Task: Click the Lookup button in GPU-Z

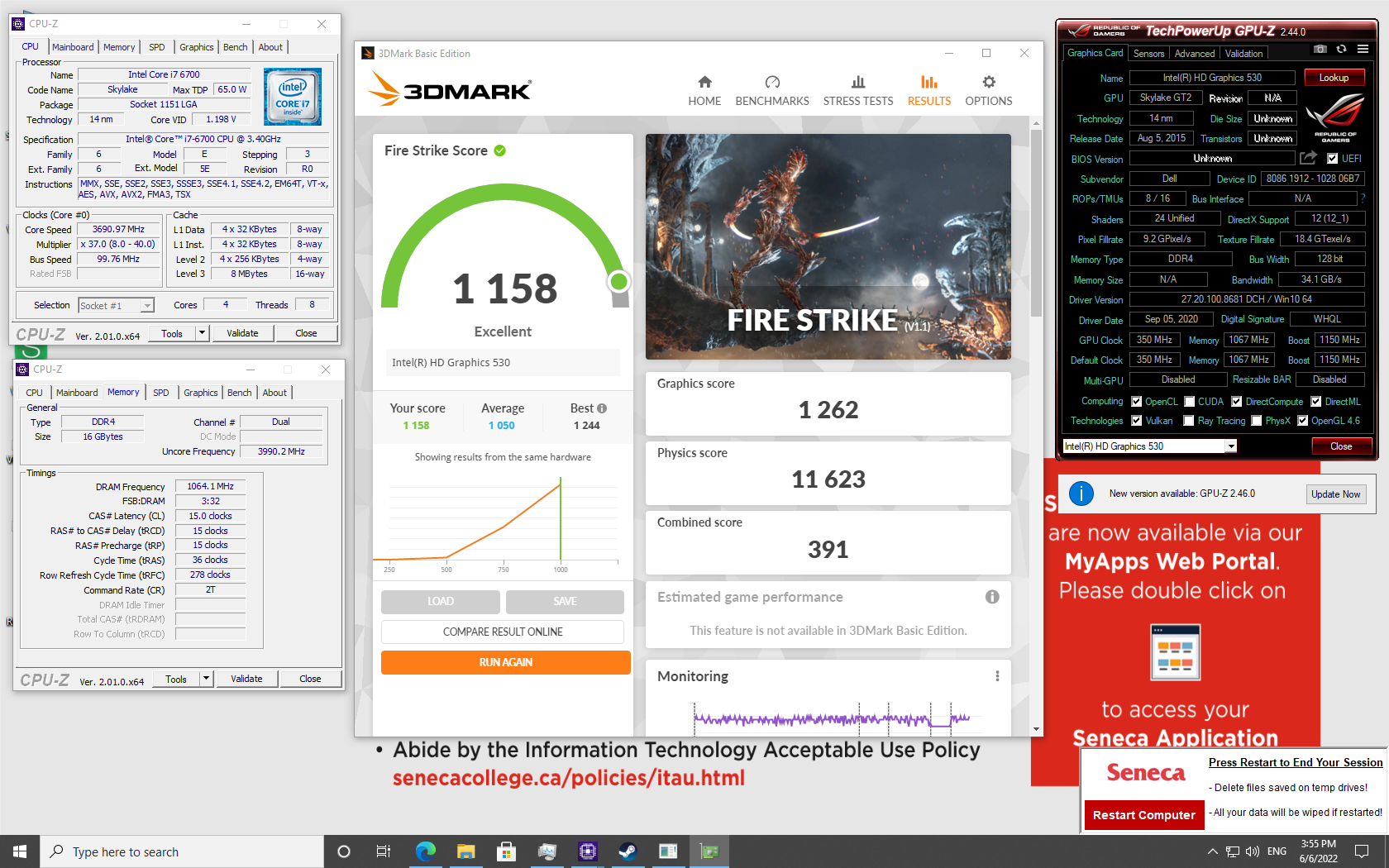Action: click(x=1334, y=78)
